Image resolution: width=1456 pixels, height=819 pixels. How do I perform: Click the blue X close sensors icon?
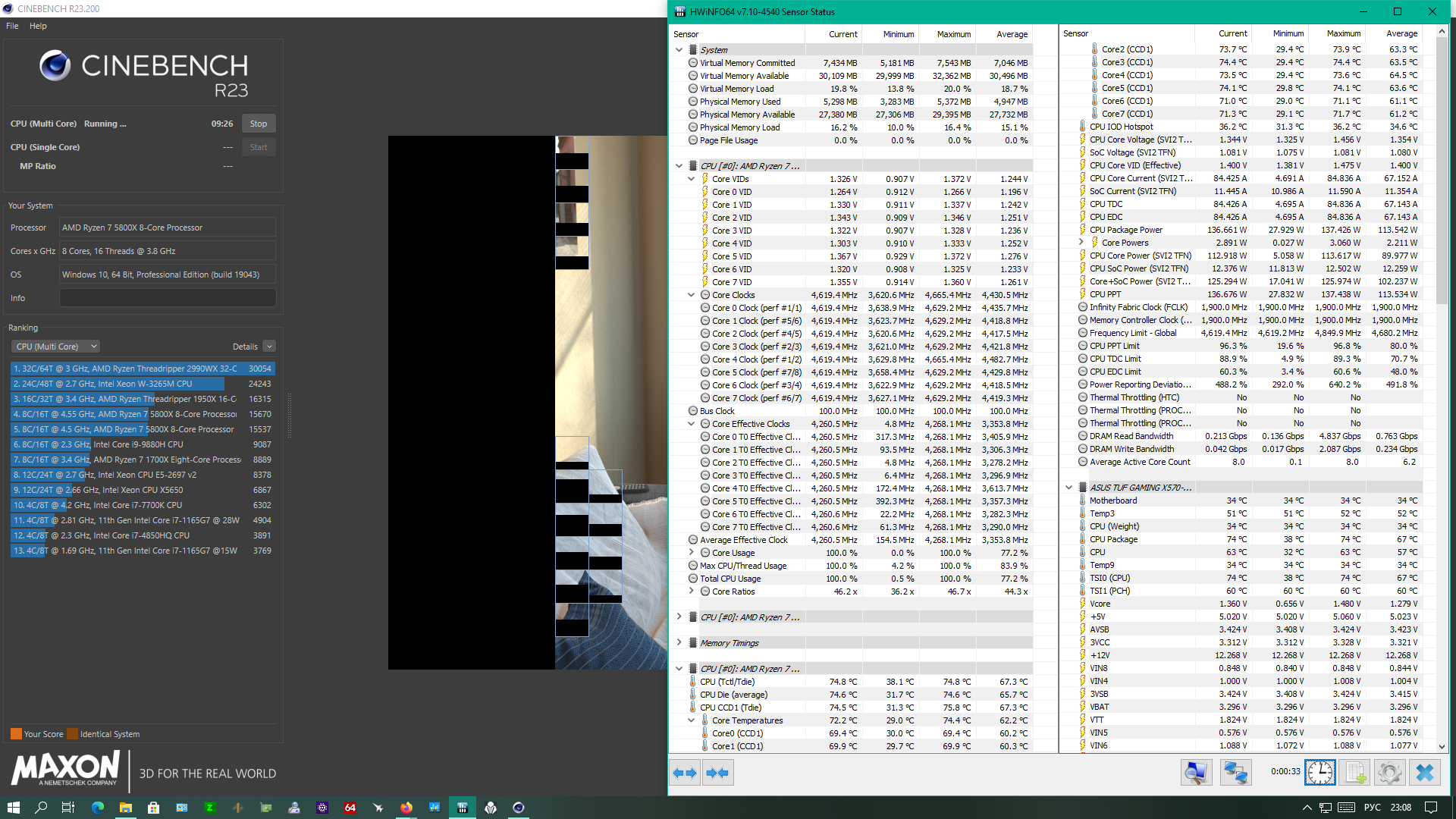point(1425,773)
